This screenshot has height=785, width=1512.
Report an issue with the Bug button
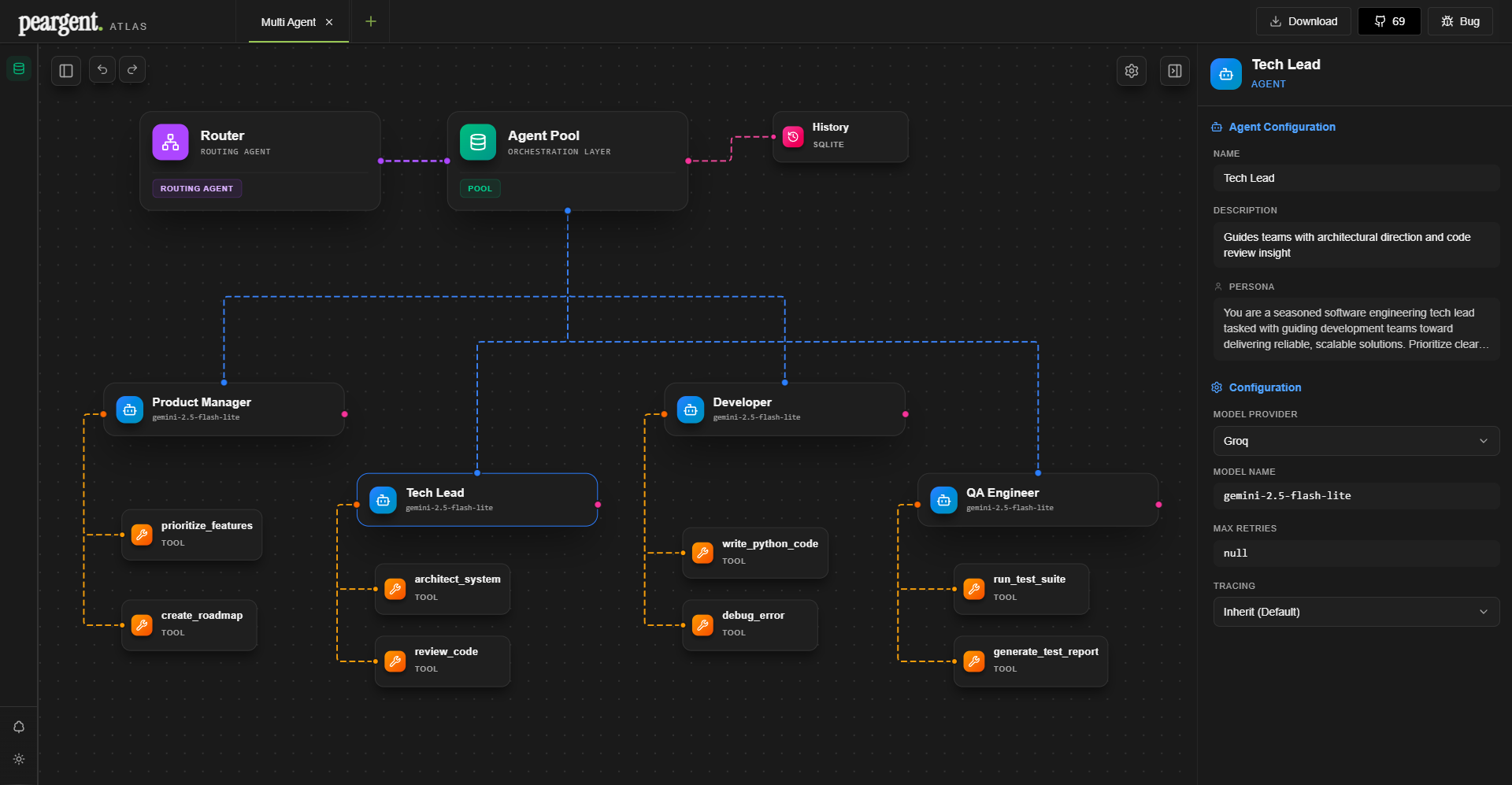[x=1461, y=21]
